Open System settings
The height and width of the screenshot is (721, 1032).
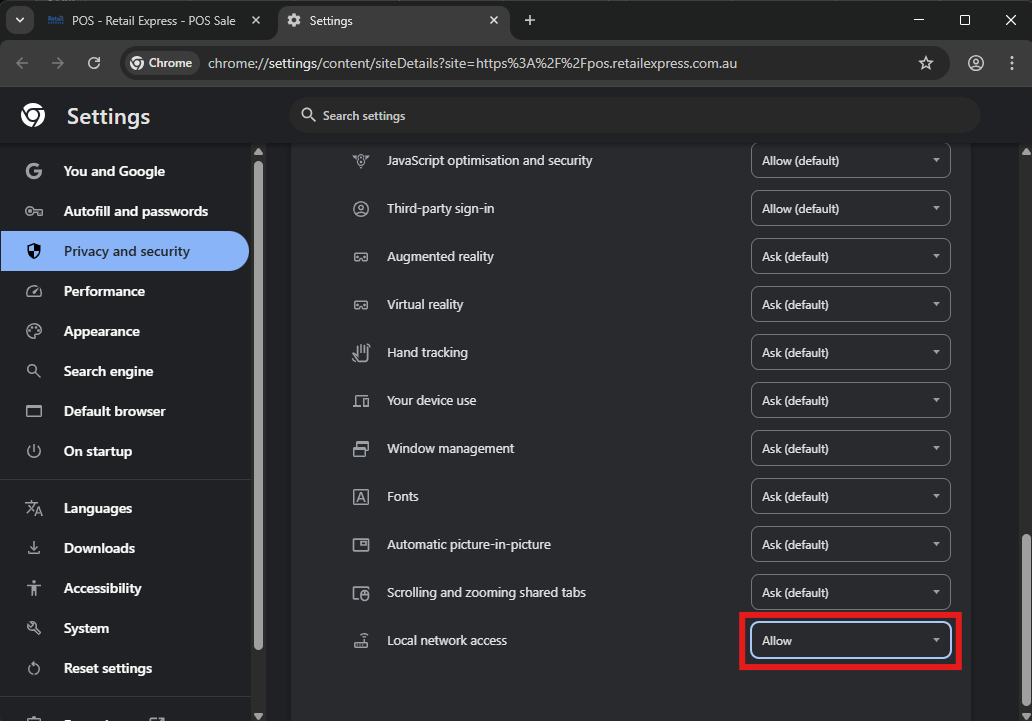(x=125, y=628)
